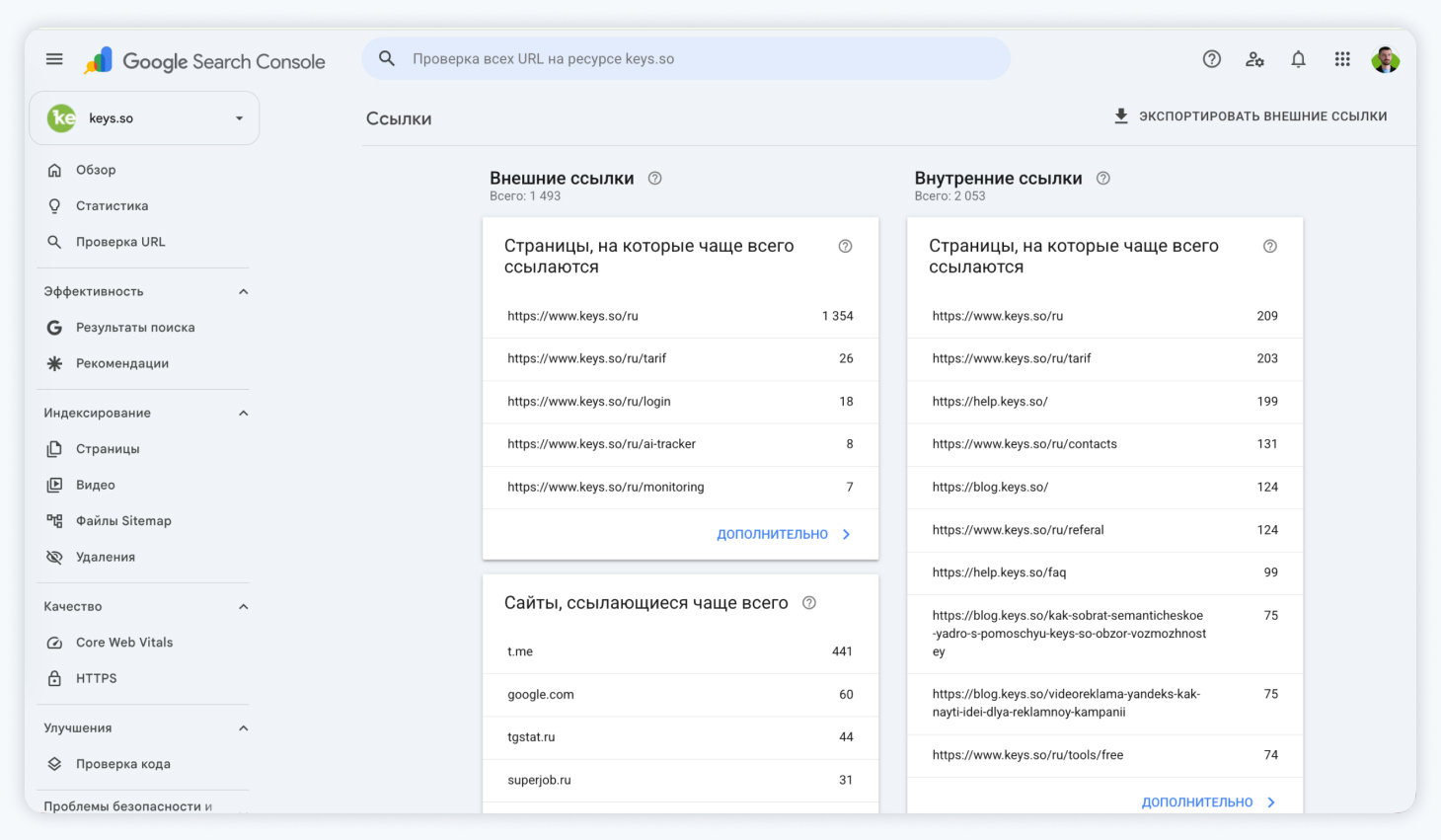Show help for Внутренние ссылки heading

(x=1103, y=179)
